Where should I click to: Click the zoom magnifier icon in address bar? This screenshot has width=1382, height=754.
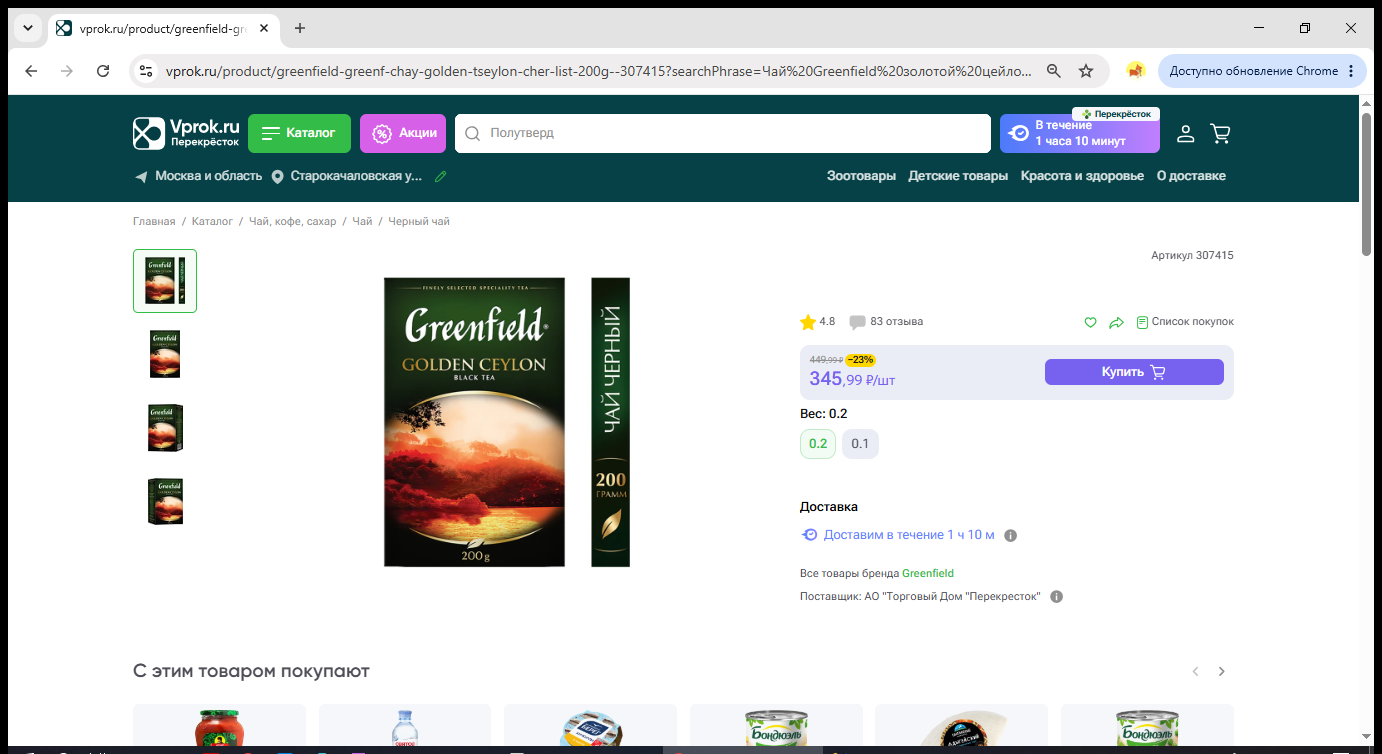[1053, 71]
